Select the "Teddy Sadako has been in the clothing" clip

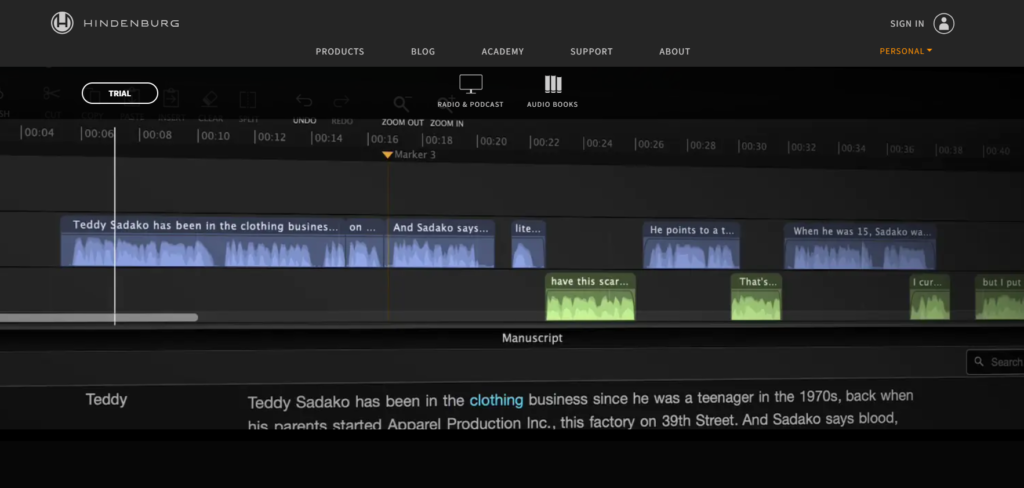pos(202,242)
